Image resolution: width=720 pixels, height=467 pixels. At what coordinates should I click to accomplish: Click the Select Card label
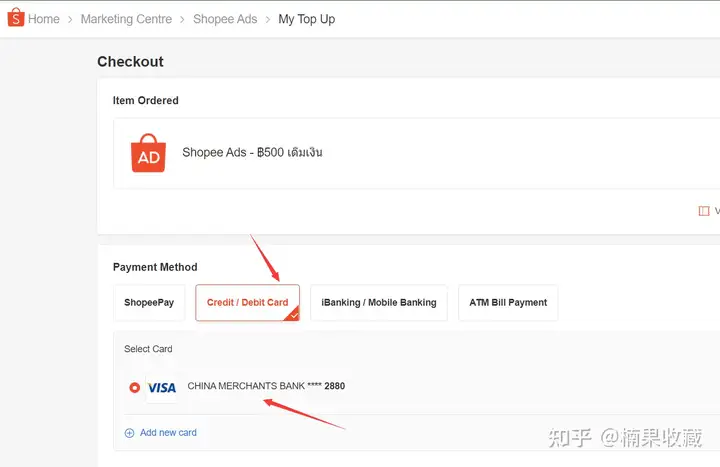148,349
